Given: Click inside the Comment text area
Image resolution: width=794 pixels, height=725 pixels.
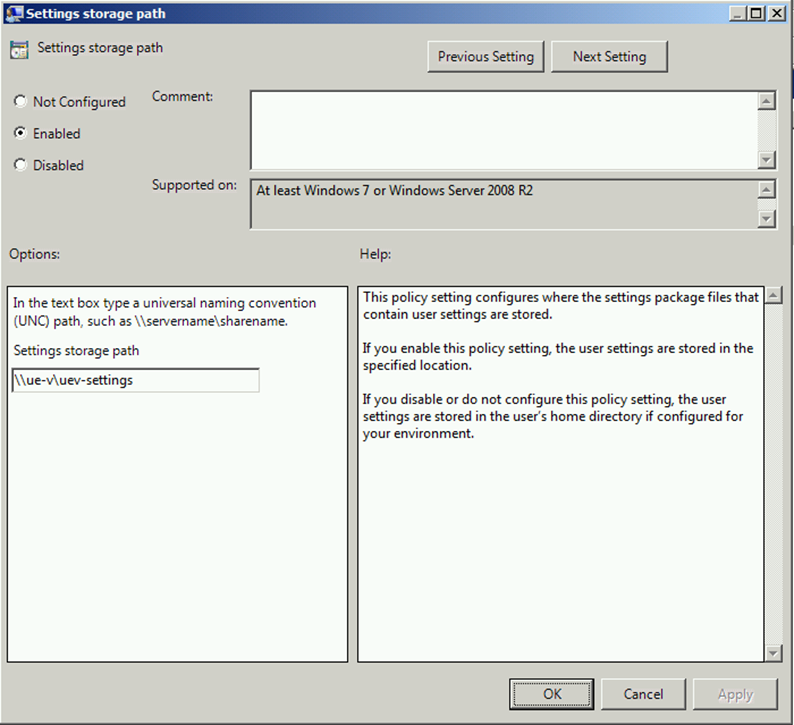Looking at the screenshot, I should 504,130.
